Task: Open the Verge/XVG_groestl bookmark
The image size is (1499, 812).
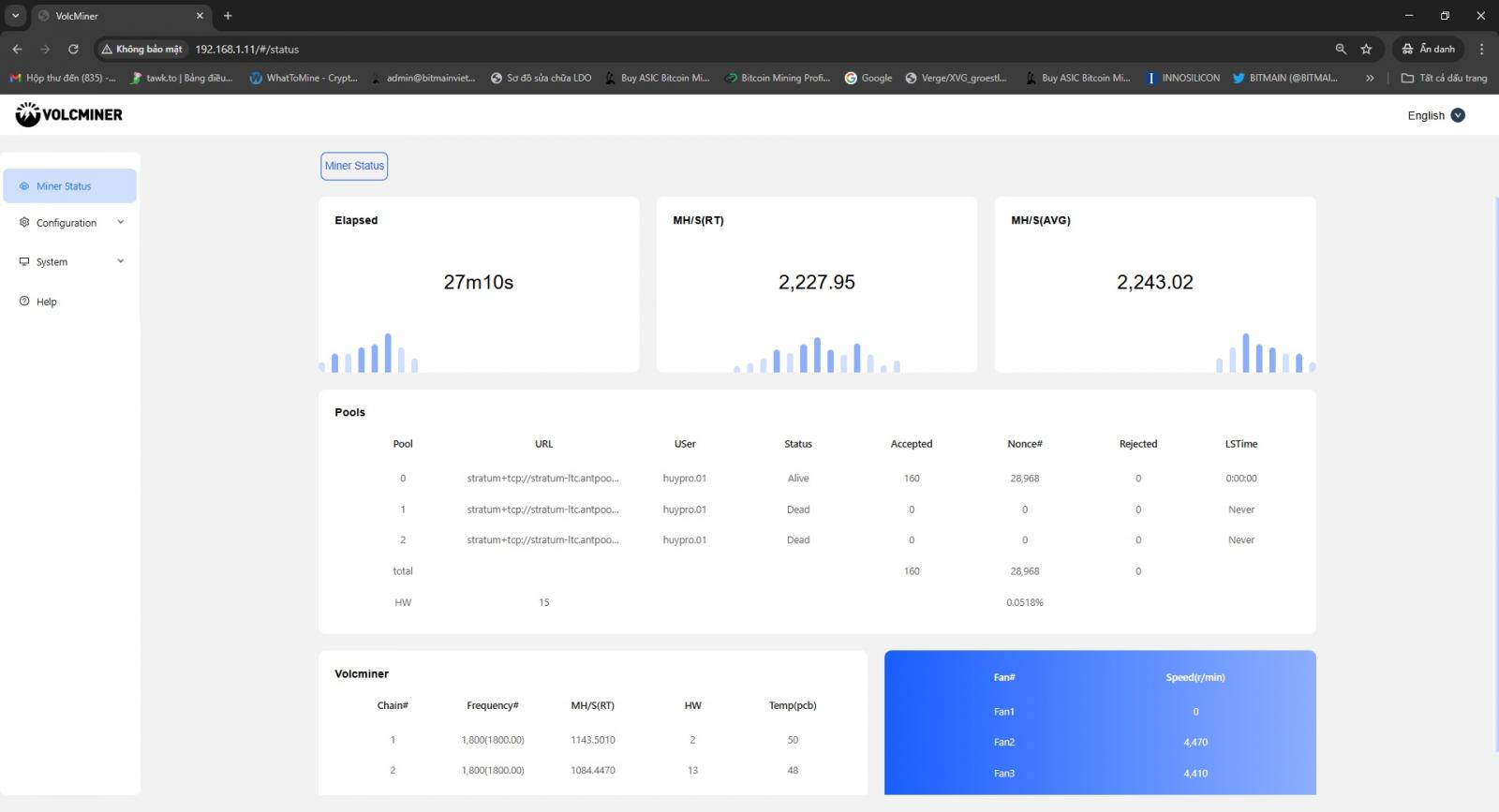Action: click(956, 78)
